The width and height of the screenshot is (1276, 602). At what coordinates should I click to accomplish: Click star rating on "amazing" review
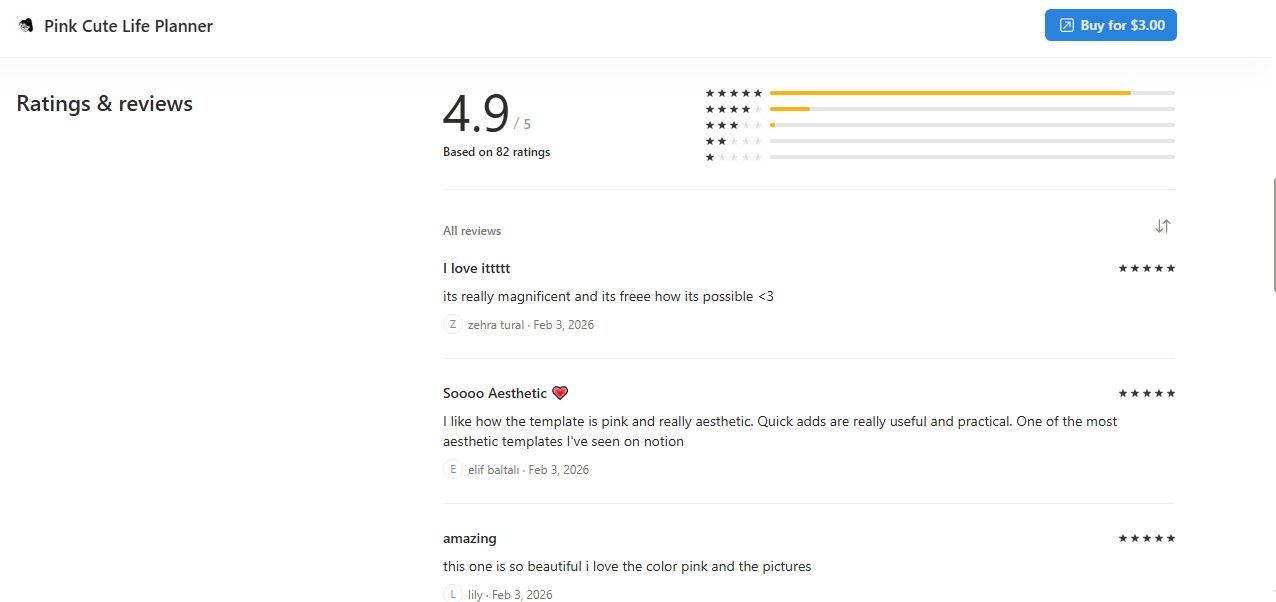coord(1146,538)
